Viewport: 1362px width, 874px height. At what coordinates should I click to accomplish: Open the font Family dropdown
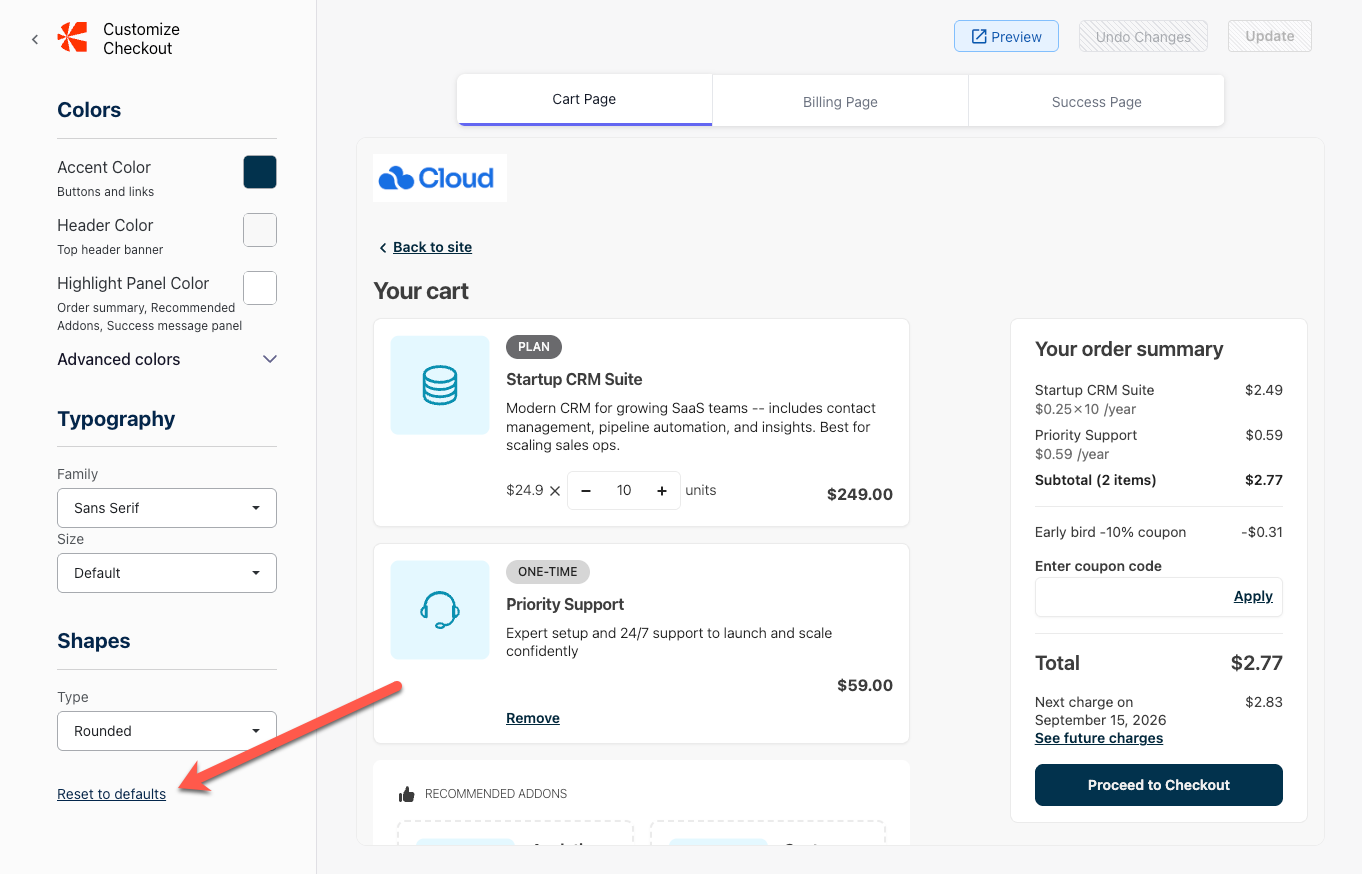click(x=167, y=508)
